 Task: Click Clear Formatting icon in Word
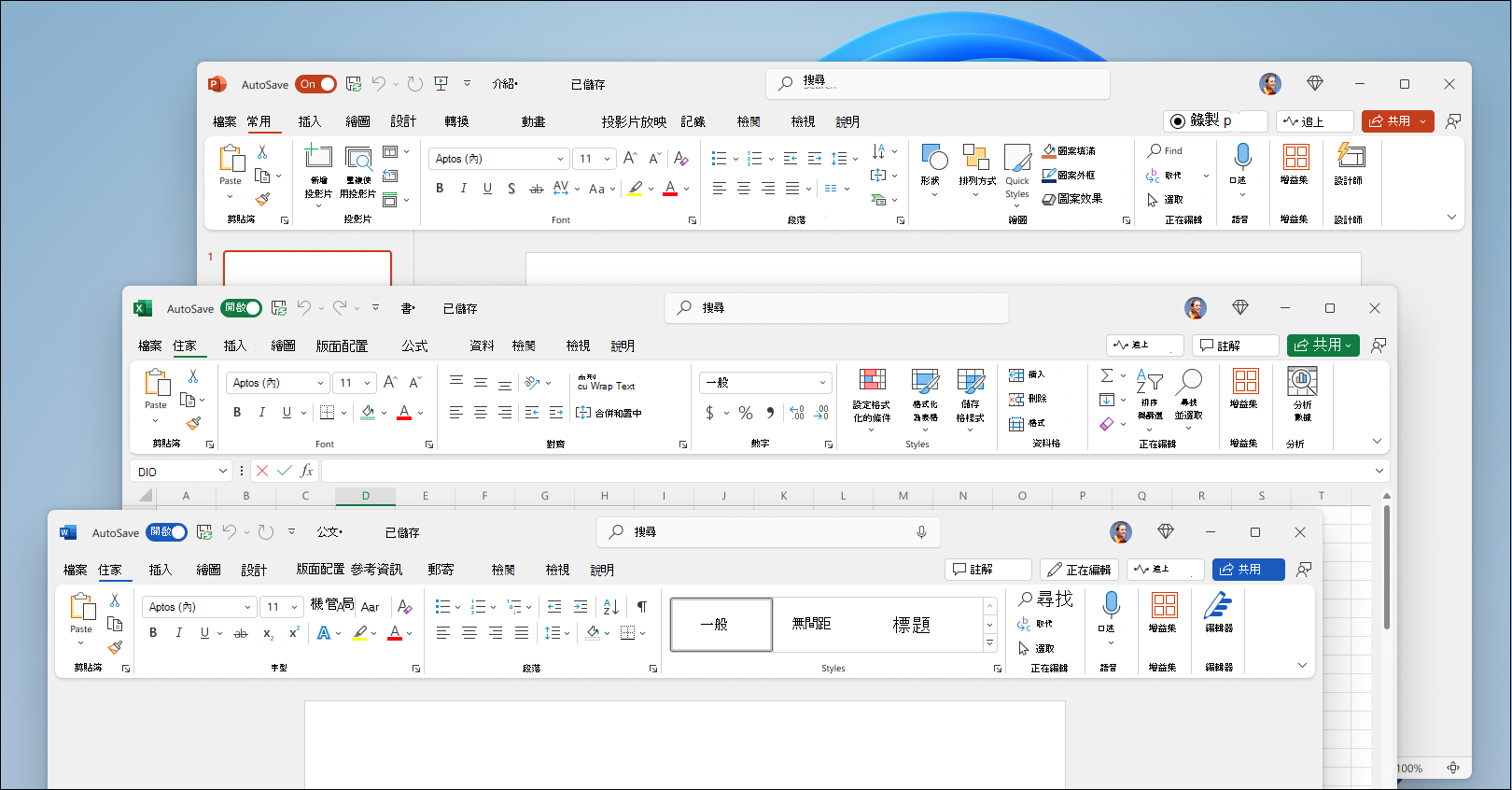pos(405,607)
